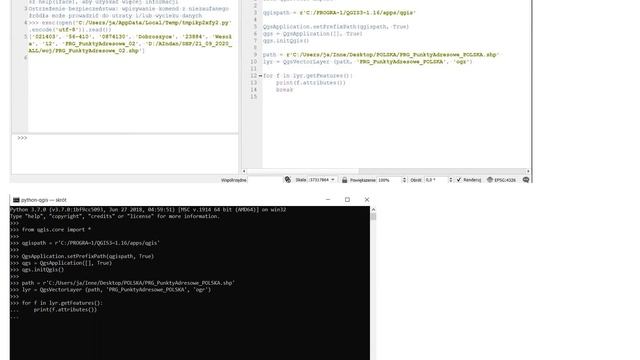This screenshot has height=360, width=640.
Task: Click the magnifier lock icon
Action: pyautogui.click(x=344, y=180)
